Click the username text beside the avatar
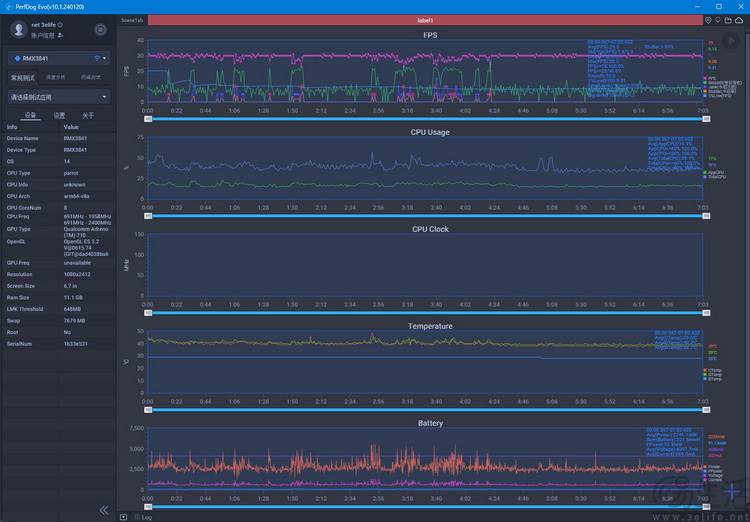Image resolution: width=750 pixels, height=522 pixels. [x=44, y=24]
